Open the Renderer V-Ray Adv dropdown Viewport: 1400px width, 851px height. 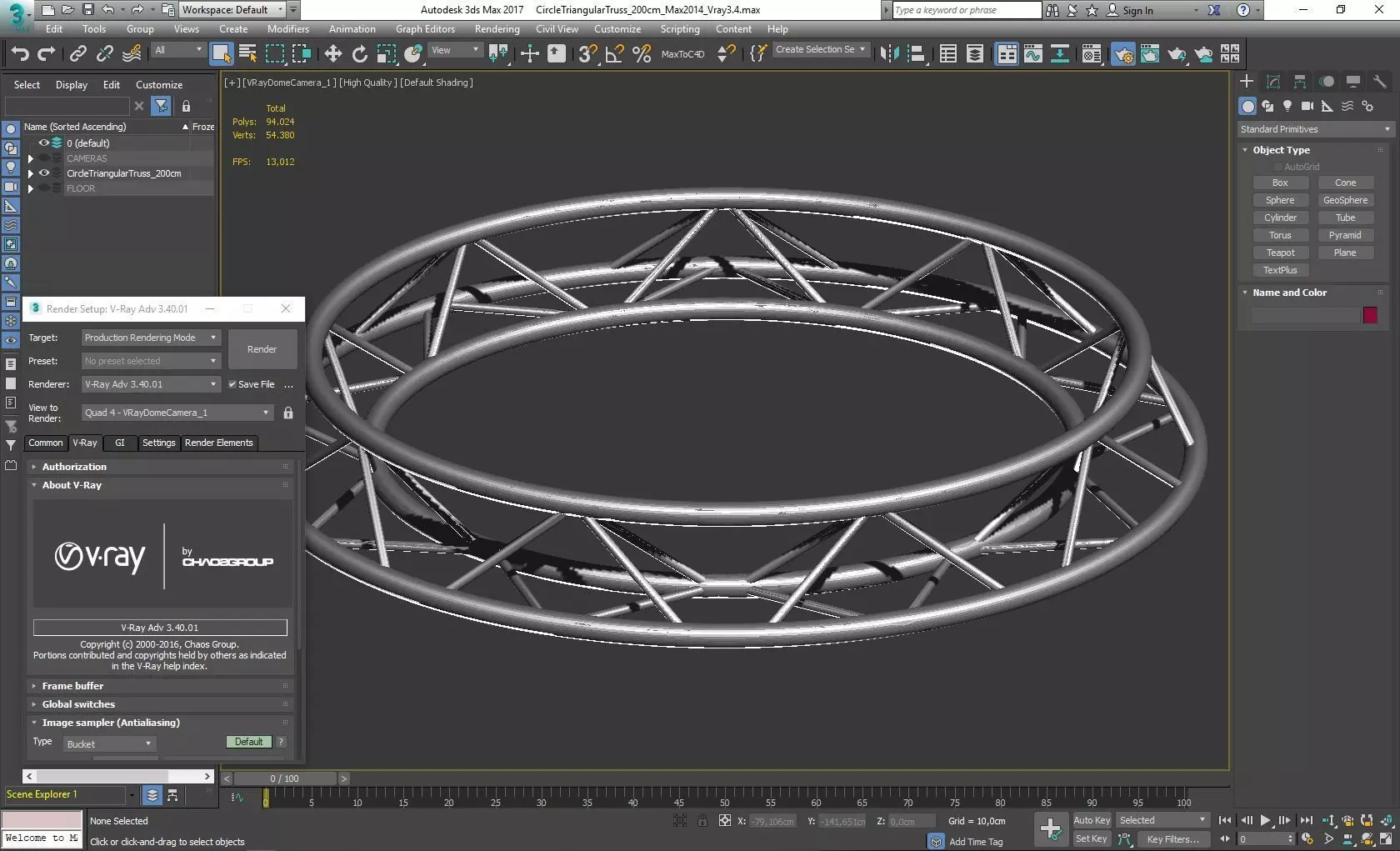150,384
